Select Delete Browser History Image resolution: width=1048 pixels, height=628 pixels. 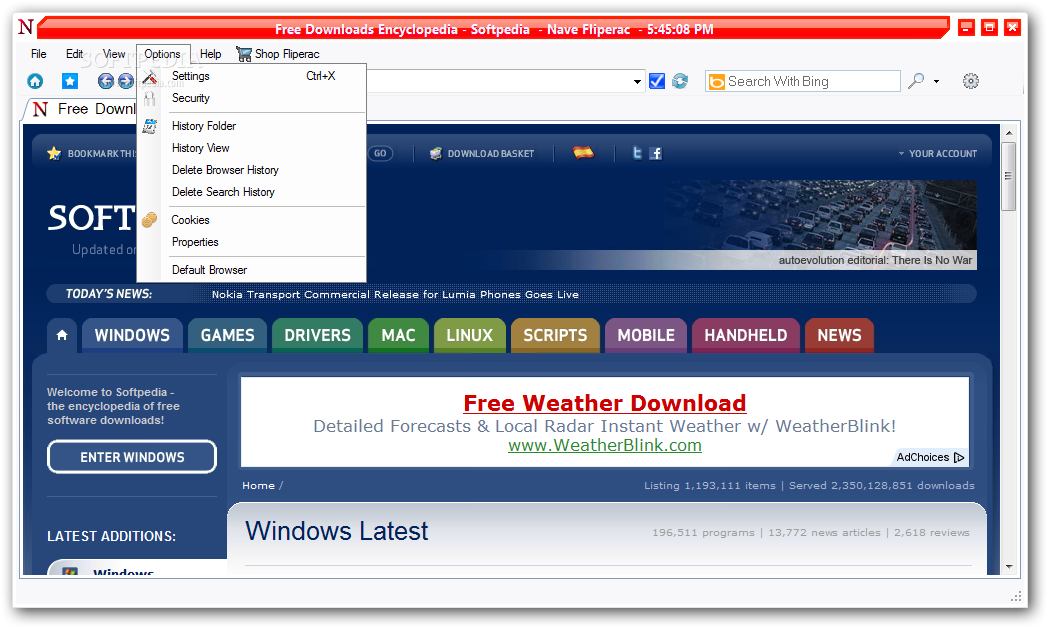click(x=251, y=170)
